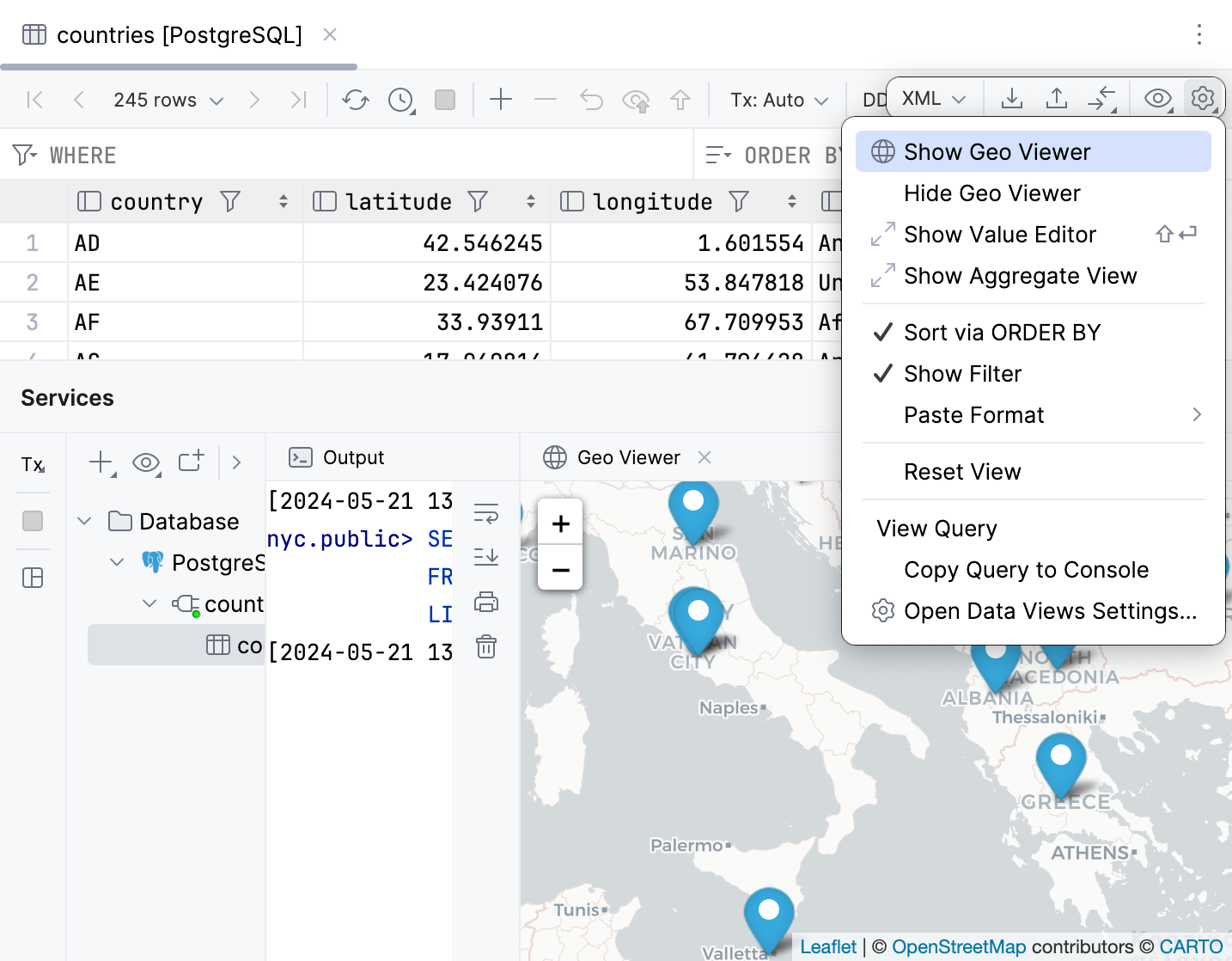Image resolution: width=1232 pixels, height=961 pixels.
Task: Print the Output console contents
Action: coord(486,603)
